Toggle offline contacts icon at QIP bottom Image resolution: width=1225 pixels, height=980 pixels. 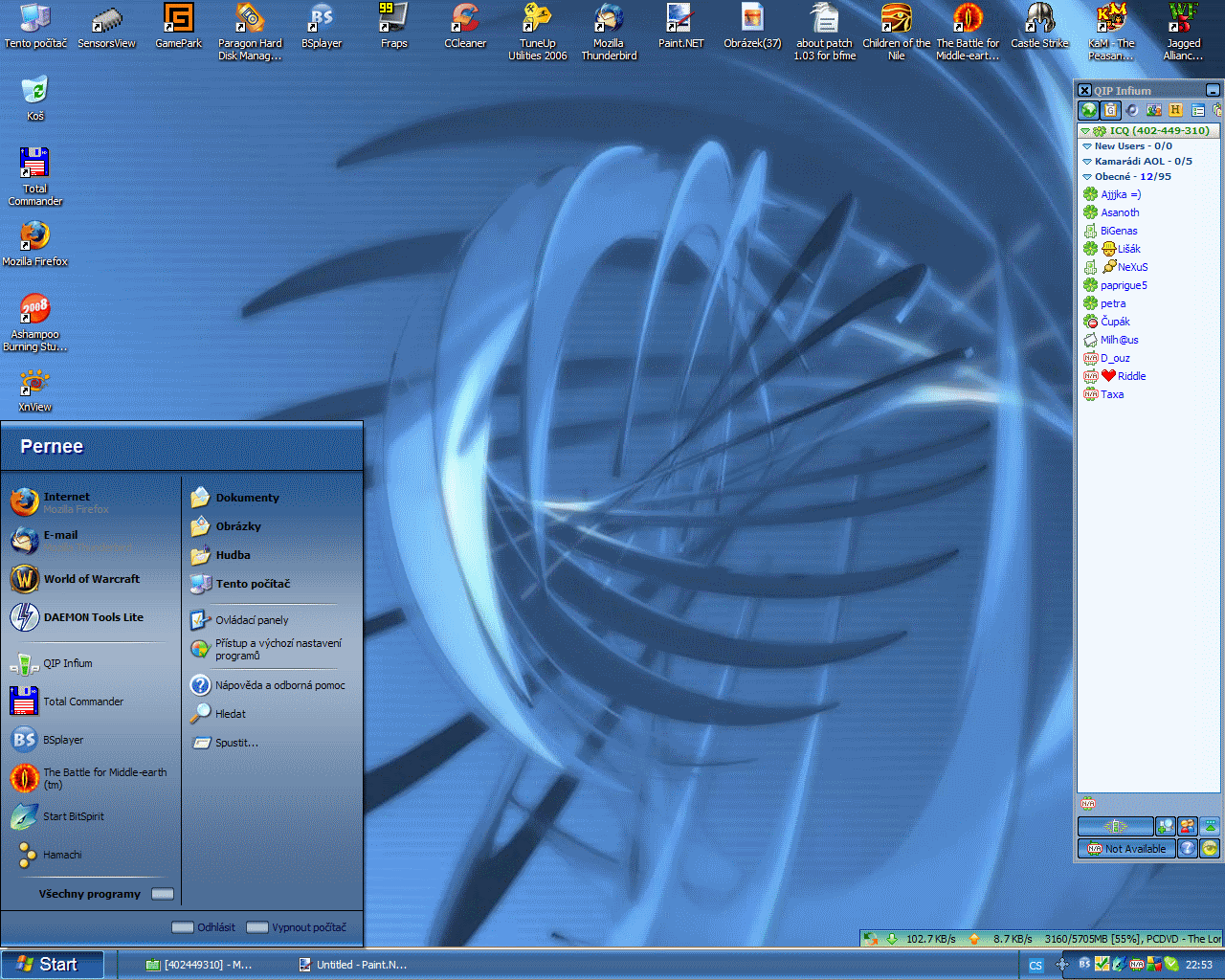pyautogui.click(x=1187, y=826)
